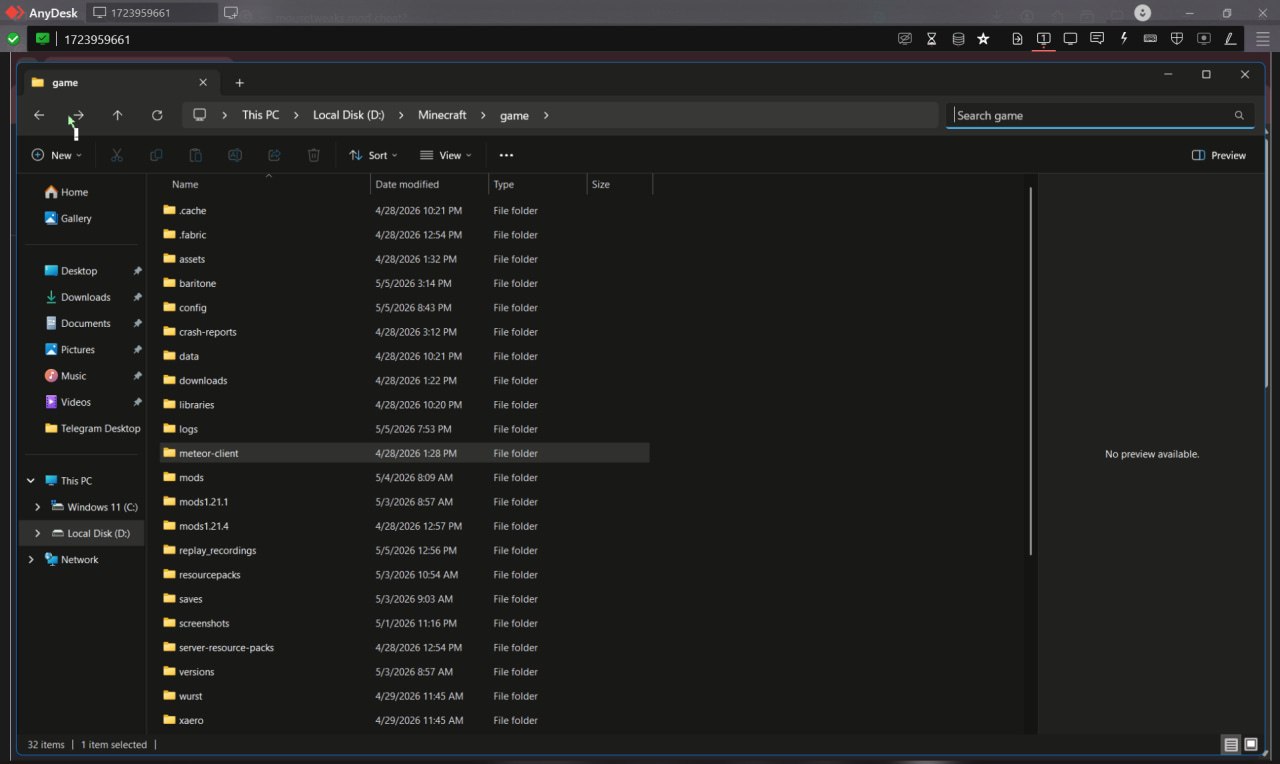The height and width of the screenshot is (764, 1280).
Task: Expand the Network tree node
Action: tap(31, 560)
